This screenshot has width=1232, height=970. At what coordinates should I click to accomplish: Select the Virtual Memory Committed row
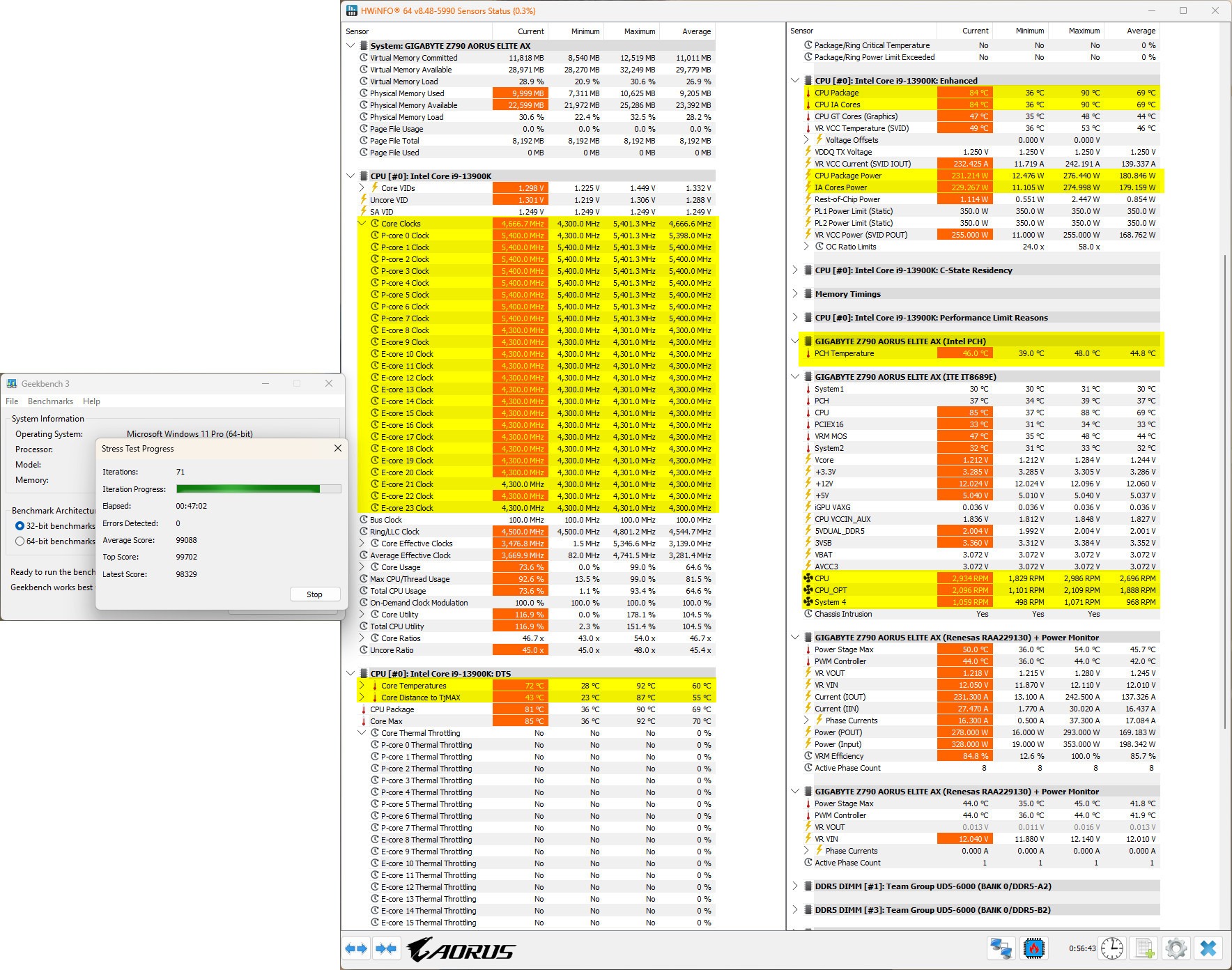[536, 58]
